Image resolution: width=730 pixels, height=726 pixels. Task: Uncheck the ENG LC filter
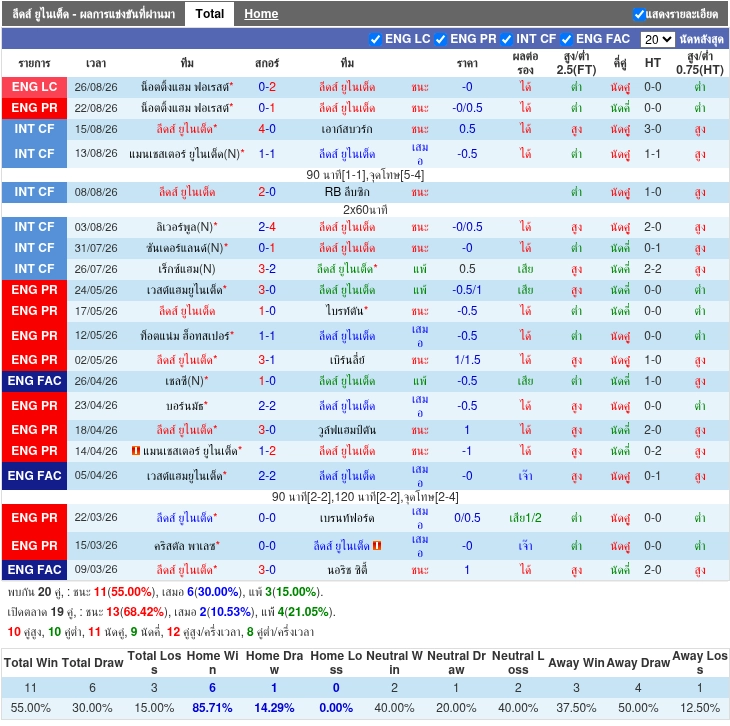[375, 40]
